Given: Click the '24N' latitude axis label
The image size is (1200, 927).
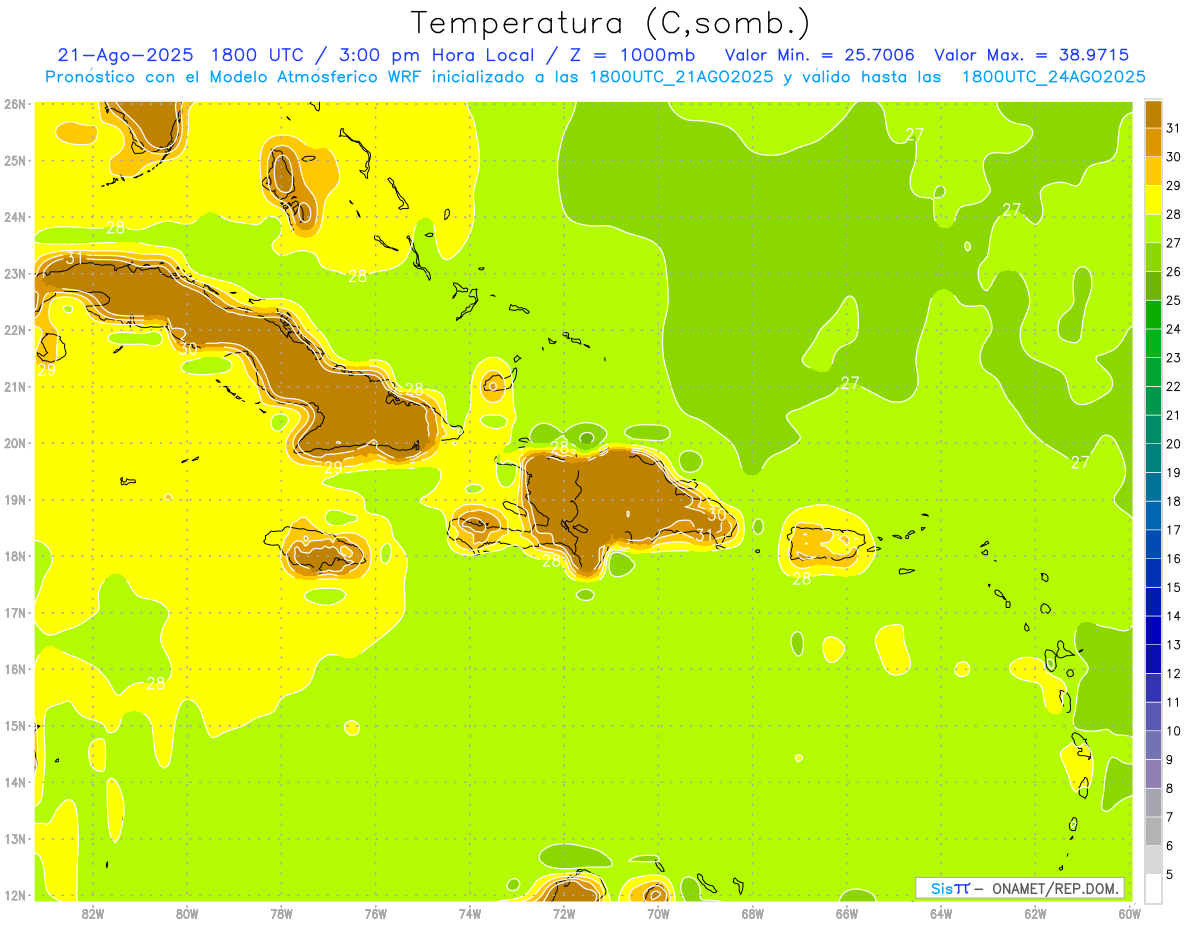Looking at the screenshot, I should pyautogui.click(x=15, y=216).
